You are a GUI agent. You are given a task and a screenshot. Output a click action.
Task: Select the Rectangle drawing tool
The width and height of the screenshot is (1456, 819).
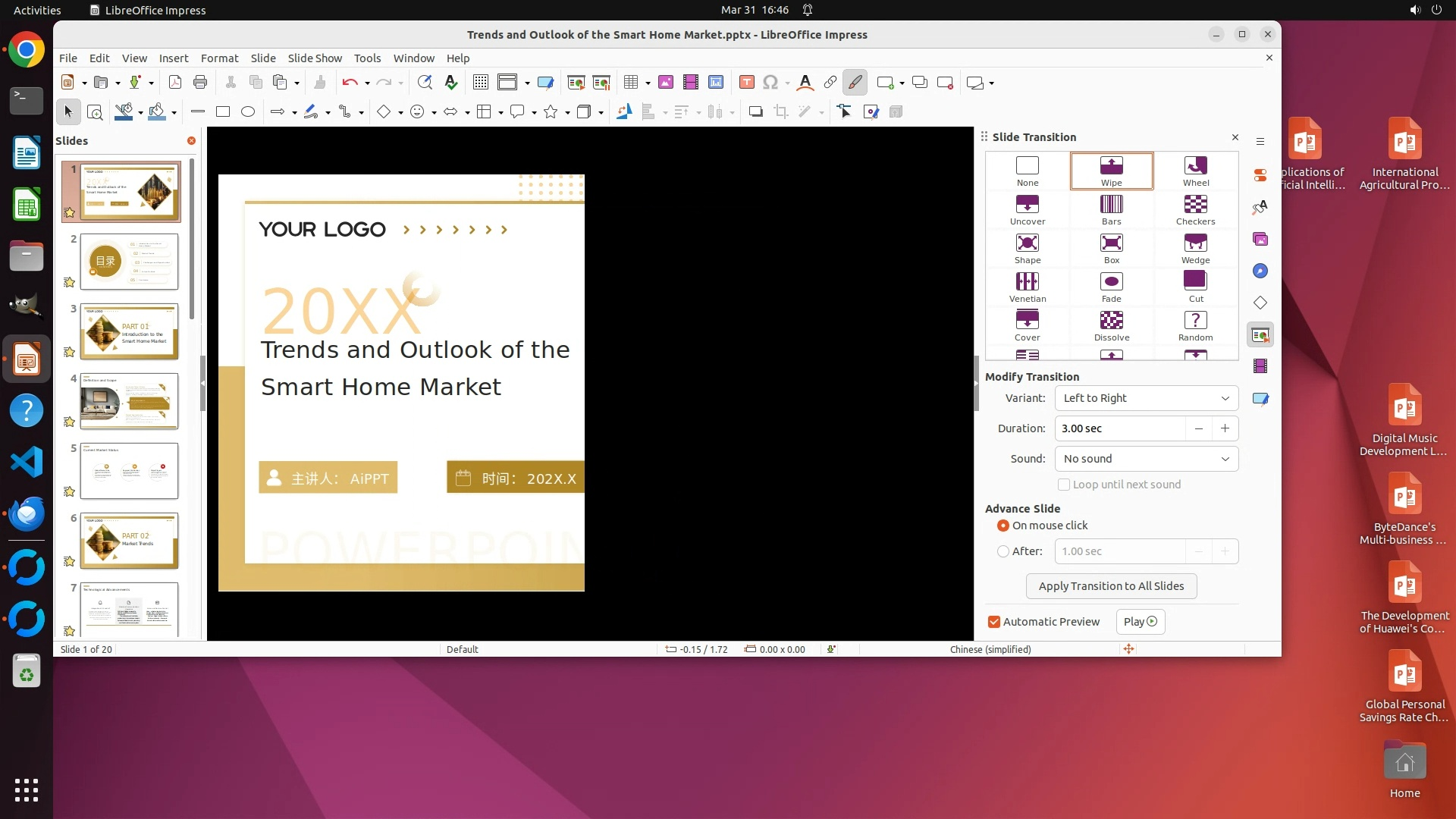point(222,112)
